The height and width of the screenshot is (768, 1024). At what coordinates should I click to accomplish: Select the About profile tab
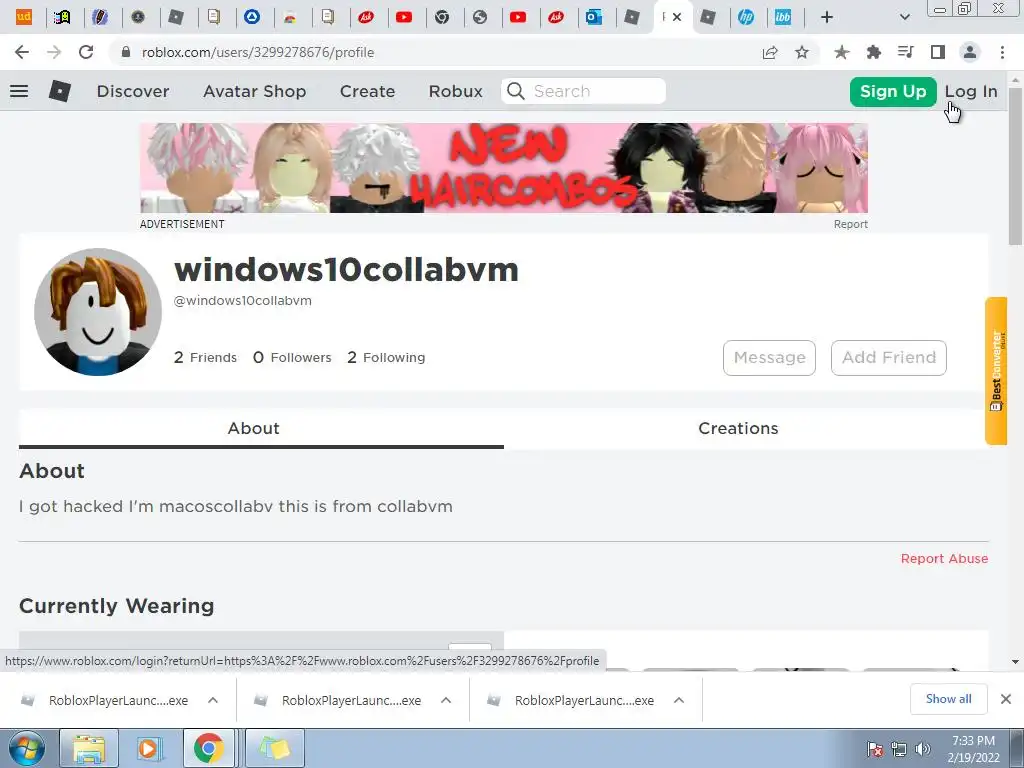tap(261, 428)
